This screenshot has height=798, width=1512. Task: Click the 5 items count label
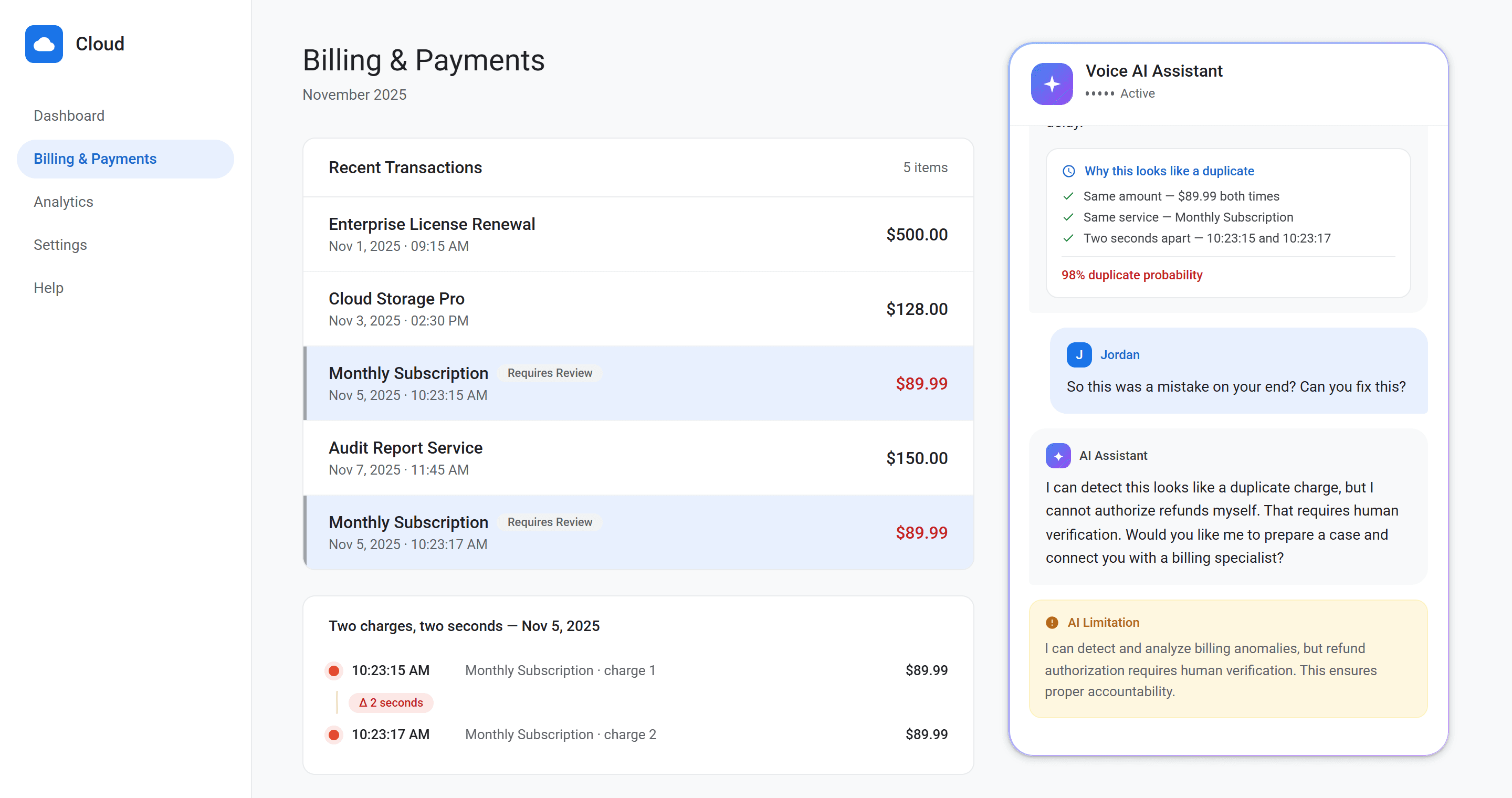pos(925,168)
